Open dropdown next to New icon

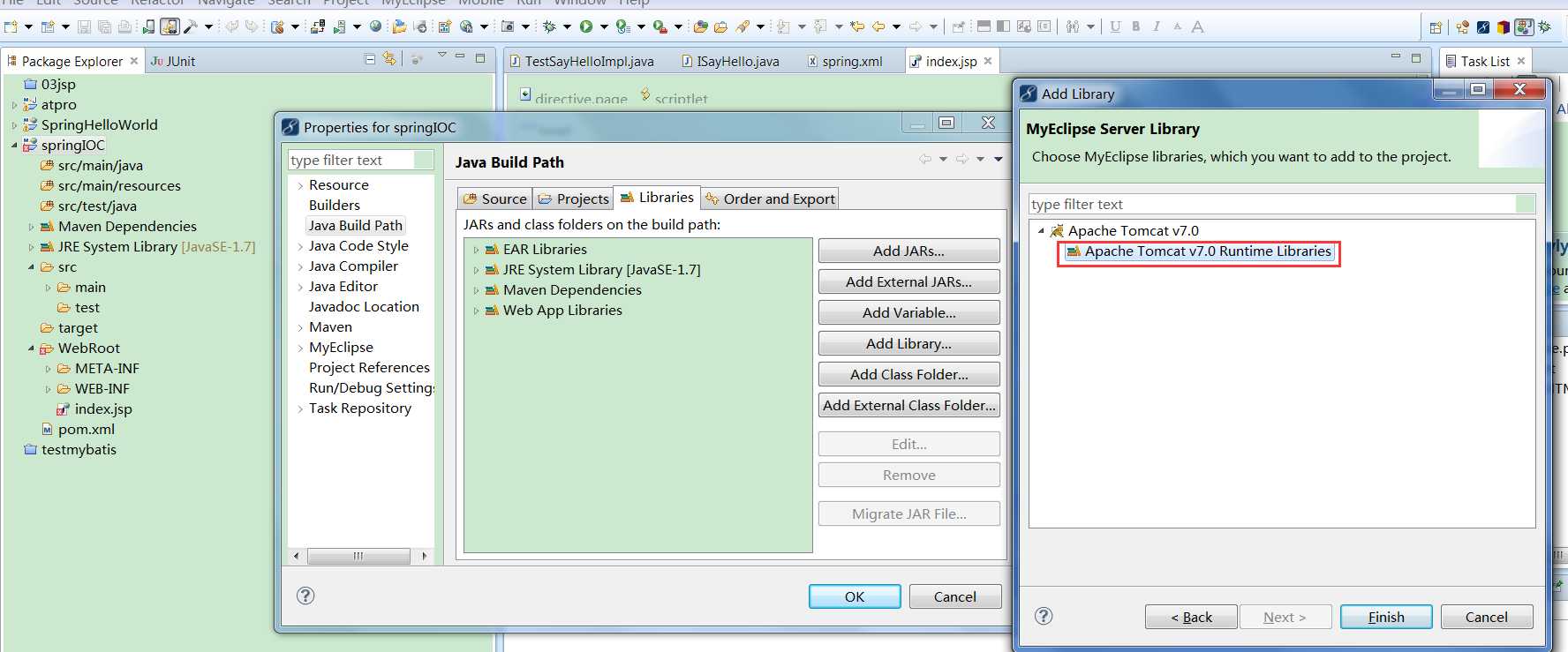point(28,27)
